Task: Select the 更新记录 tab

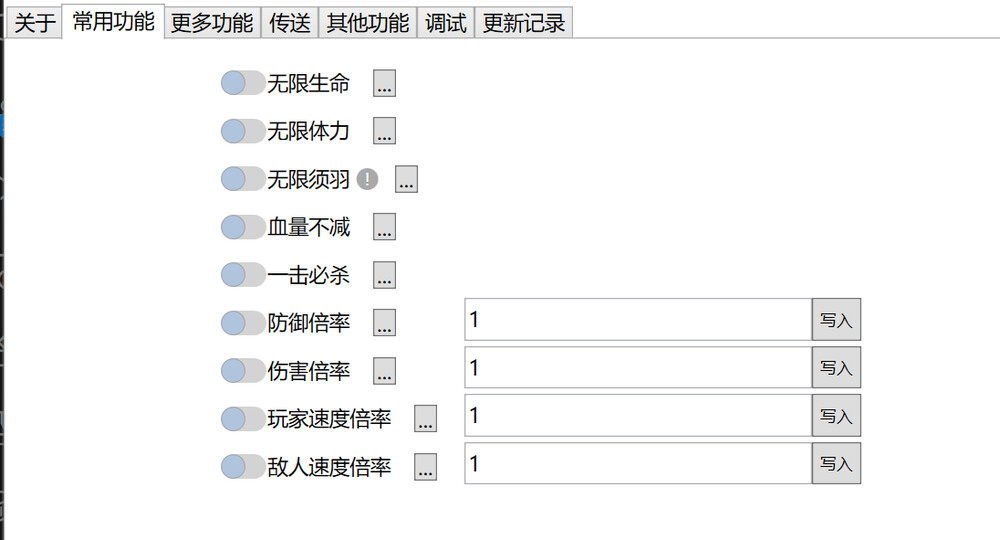Action: pyautogui.click(x=524, y=24)
